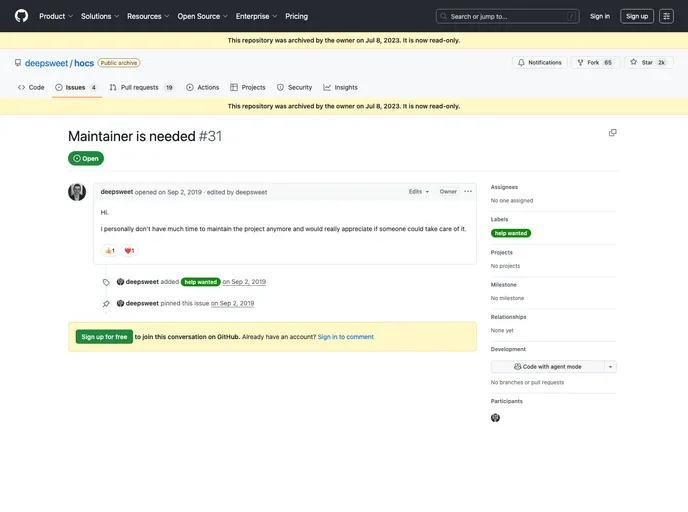Click the Development sidebar heading

point(508,349)
